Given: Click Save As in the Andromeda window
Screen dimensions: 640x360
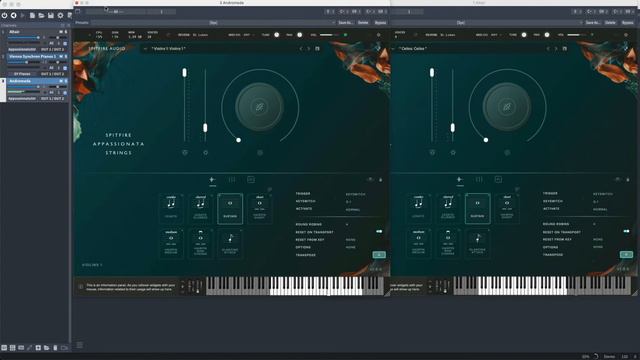Looking at the screenshot, I should (345, 23).
